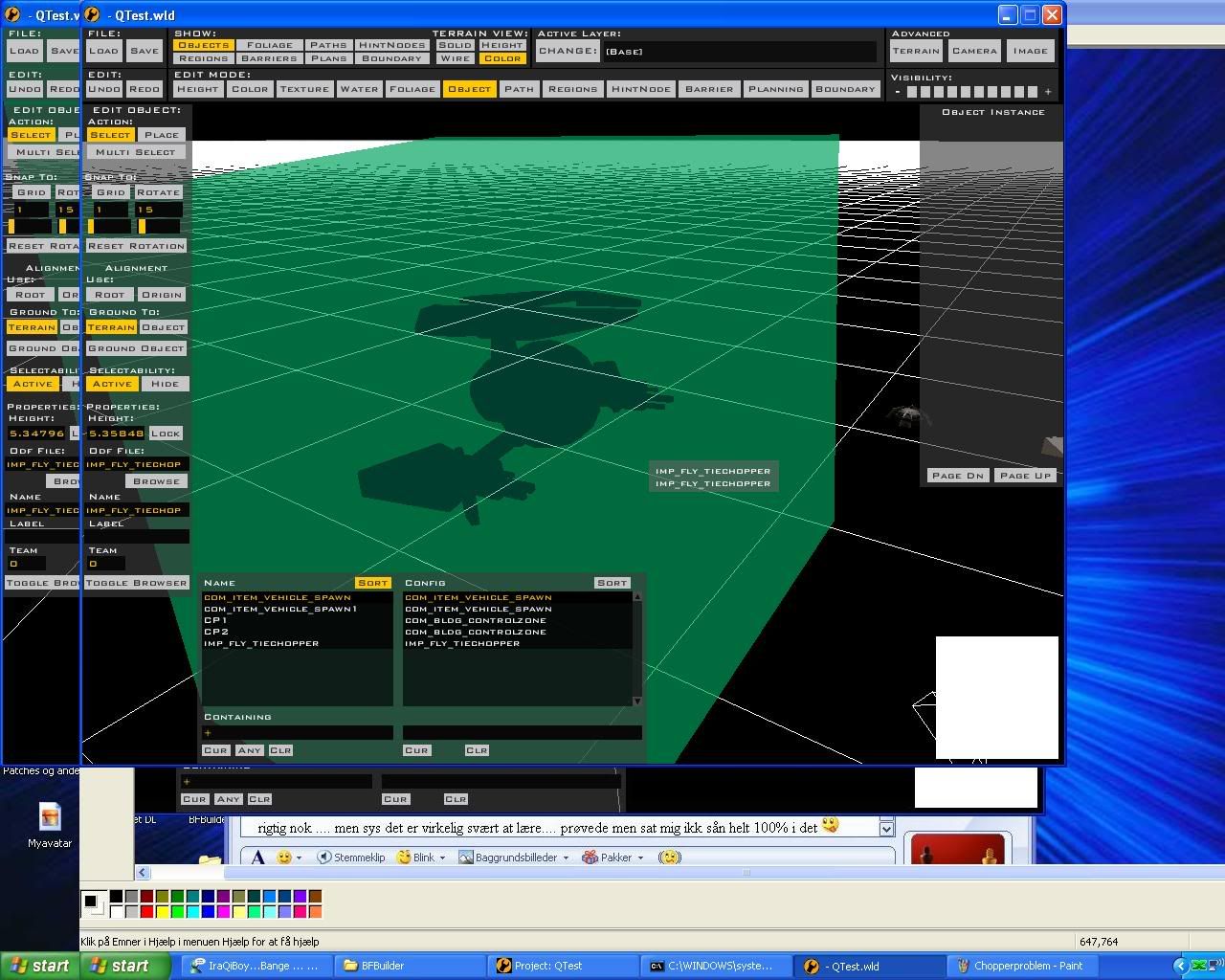Open the [Base] active layer field
The image size is (1225, 980).
tap(739, 52)
